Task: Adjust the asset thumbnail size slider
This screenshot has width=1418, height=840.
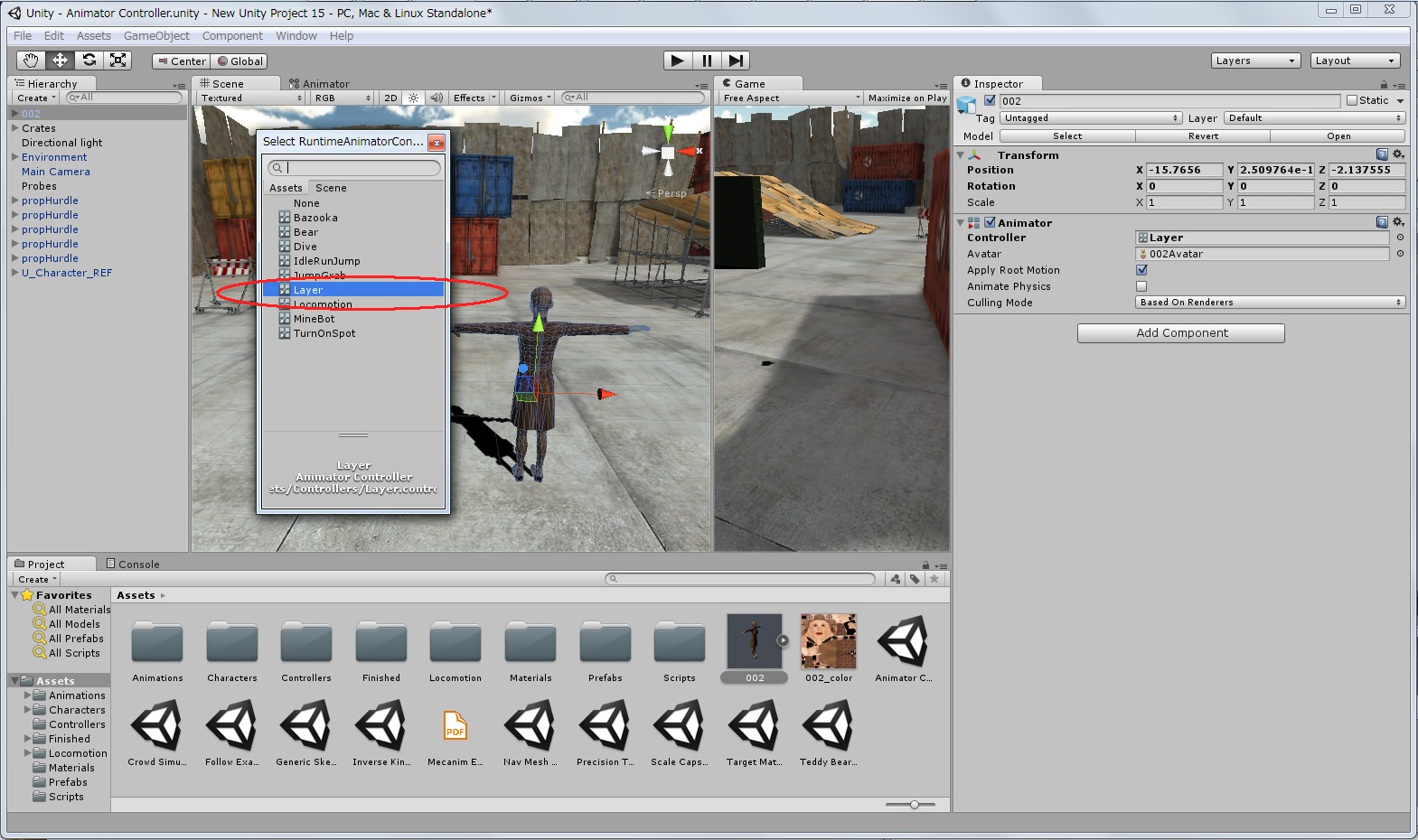Action: (x=915, y=804)
